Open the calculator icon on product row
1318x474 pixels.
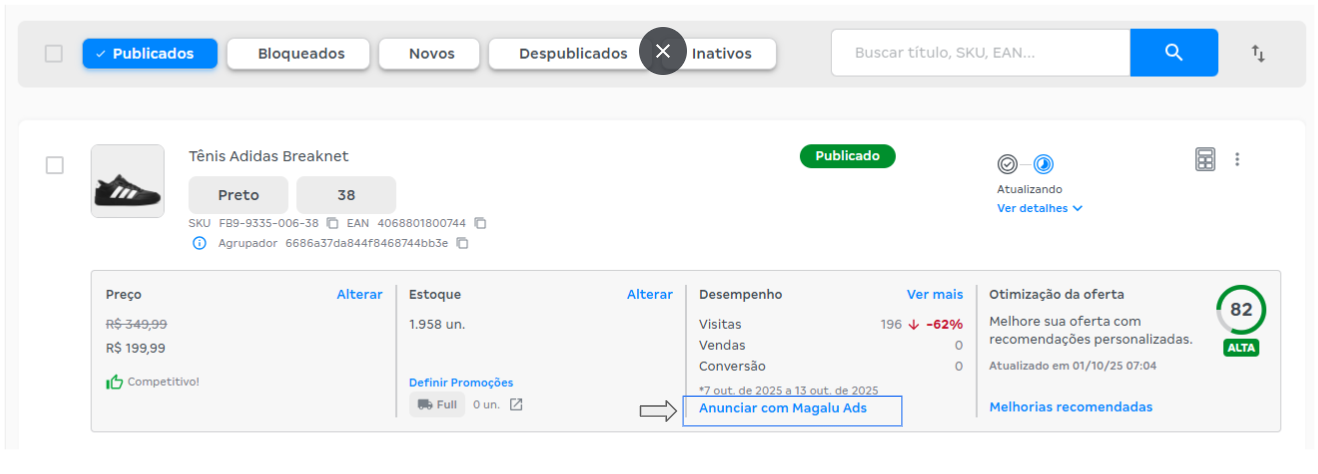pyautogui.click(x=1205, y=159)
